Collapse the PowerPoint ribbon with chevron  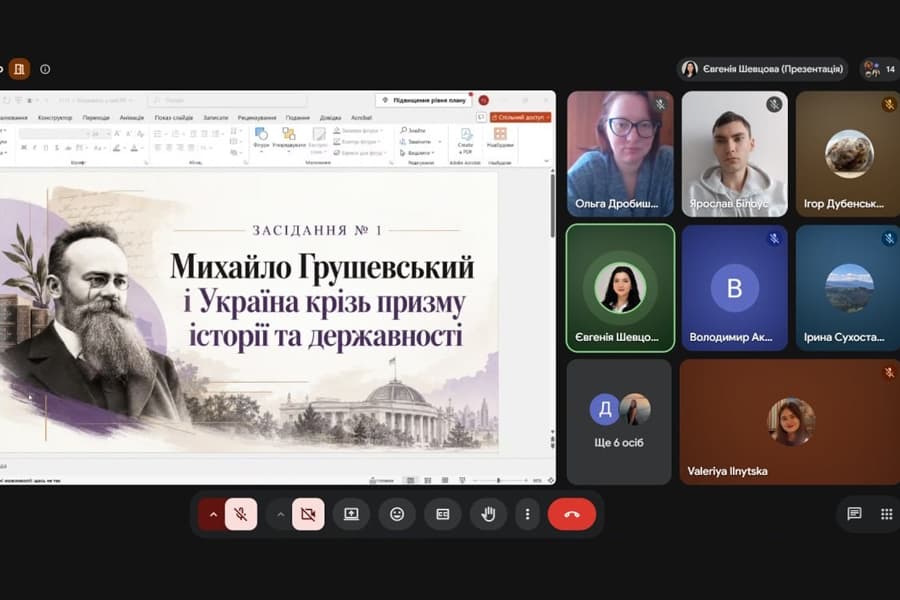coord(546,161)
